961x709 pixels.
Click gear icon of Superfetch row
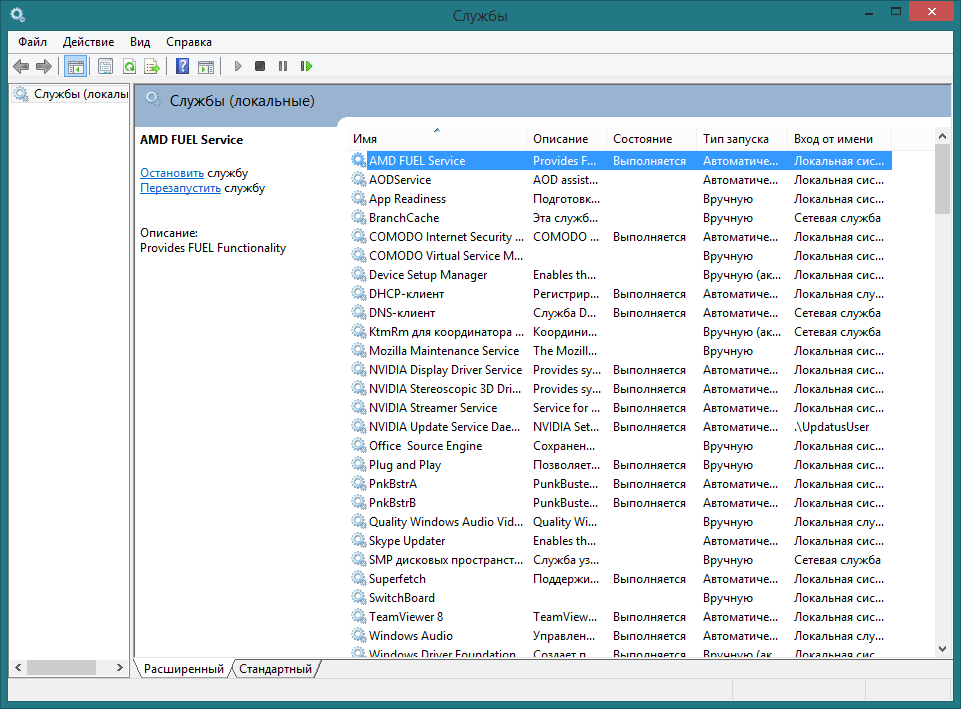359,578
